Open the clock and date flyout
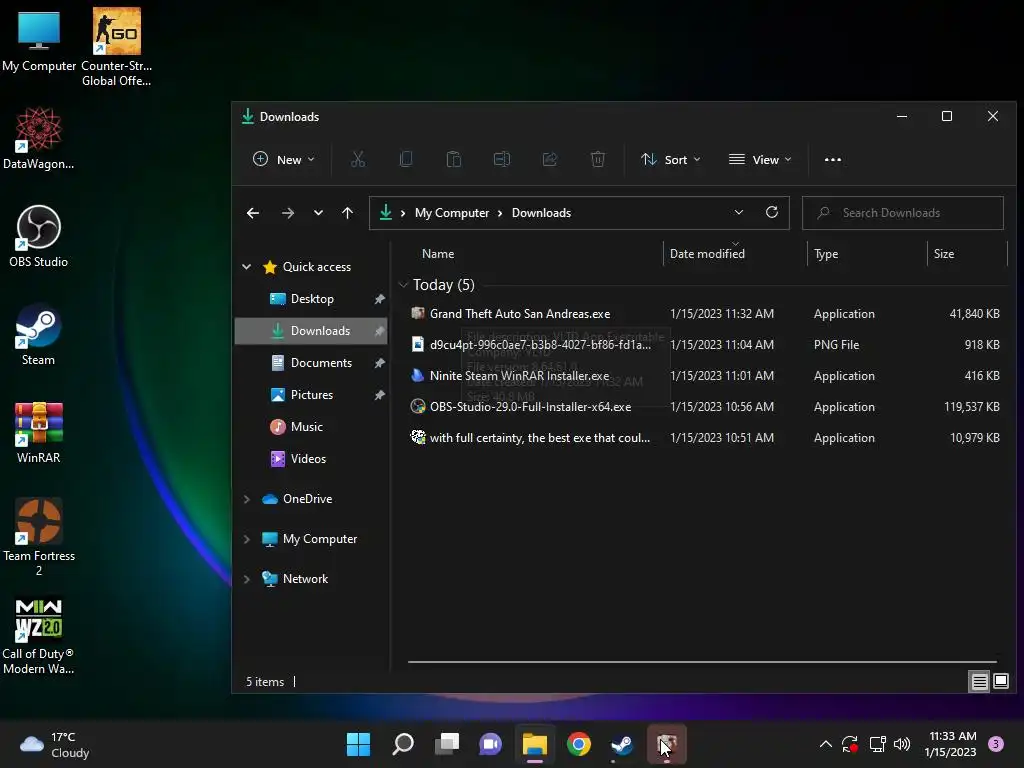 click(950, 744)
